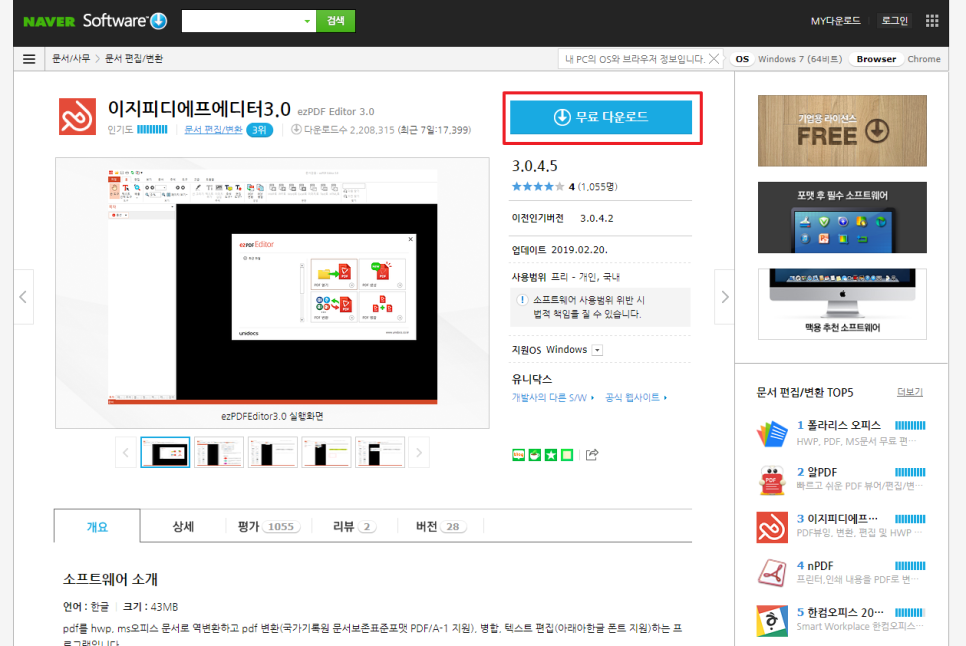Screen dimensions: 966x646
Task: Share to Naver Cafe cup icon
Action: pyautogui.click(x=535, y=455)
